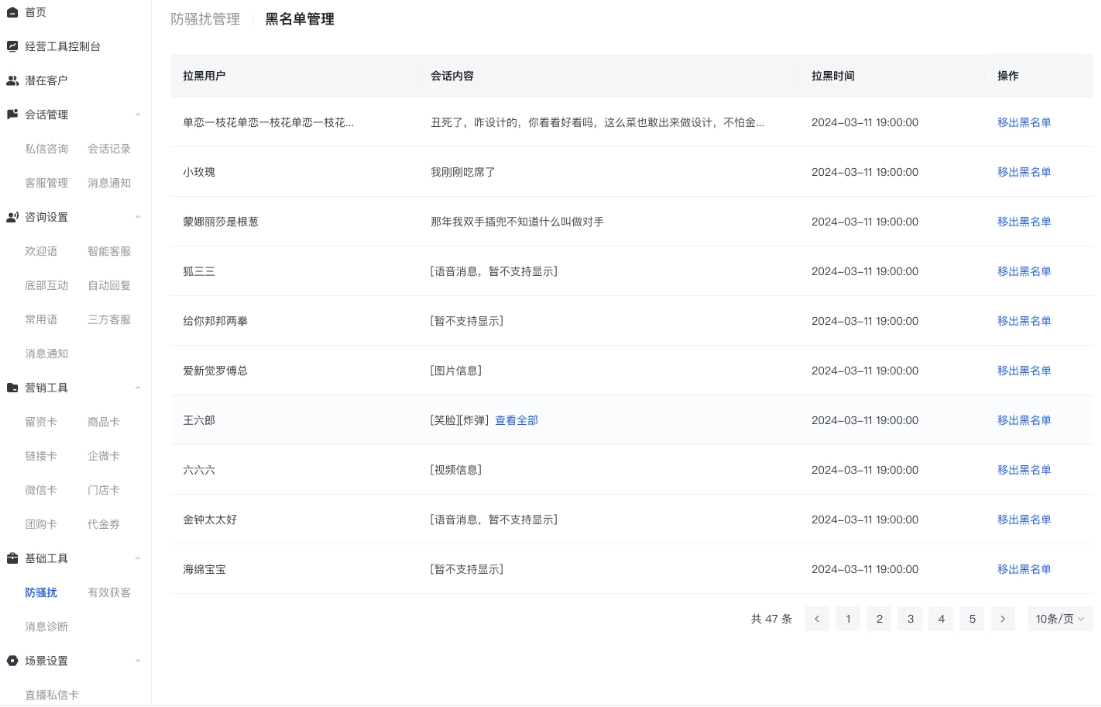
Task: Click the 营销工具 folder icon
Action: pyautogui.click(x=14, y=386)
